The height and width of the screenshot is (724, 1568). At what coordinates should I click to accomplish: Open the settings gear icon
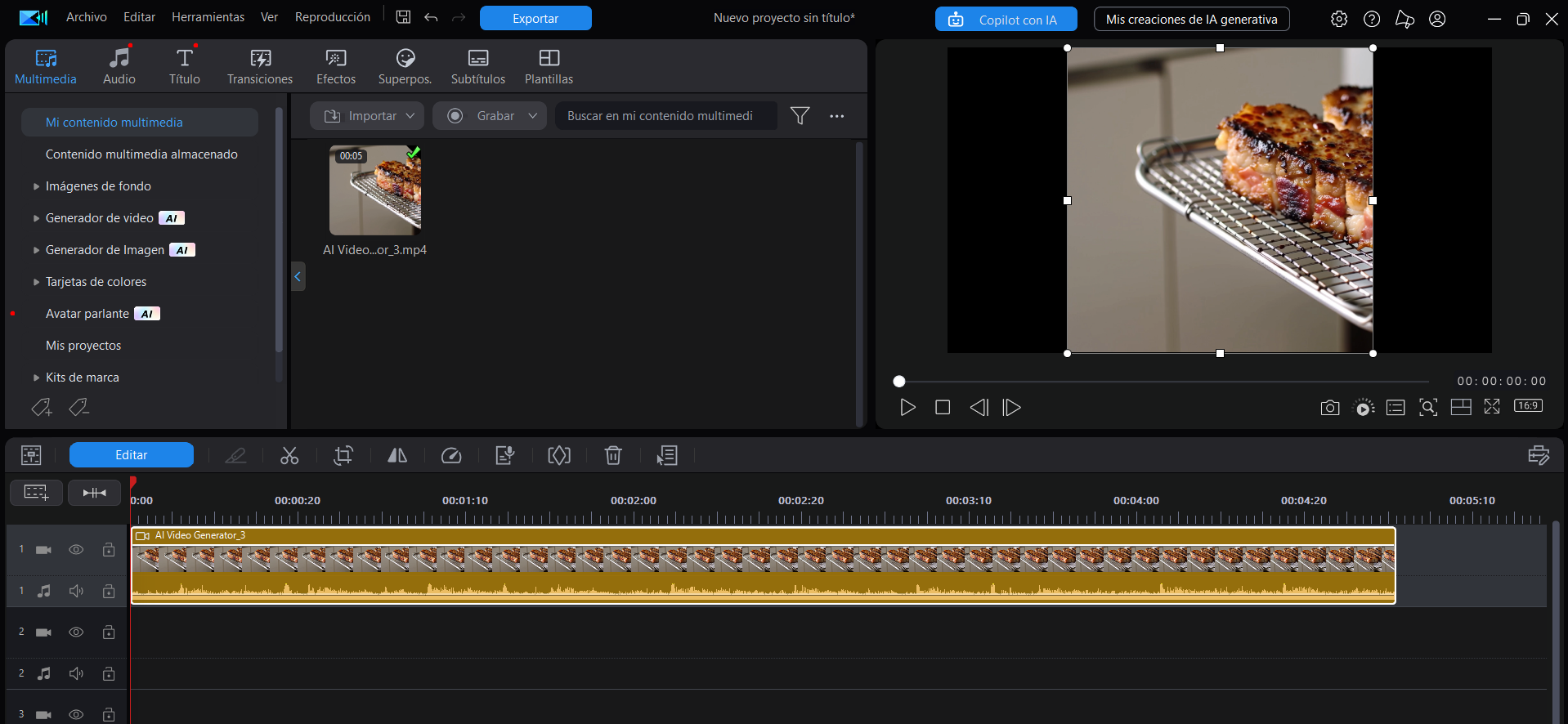pyautogui.click(x=1339, y=19)
